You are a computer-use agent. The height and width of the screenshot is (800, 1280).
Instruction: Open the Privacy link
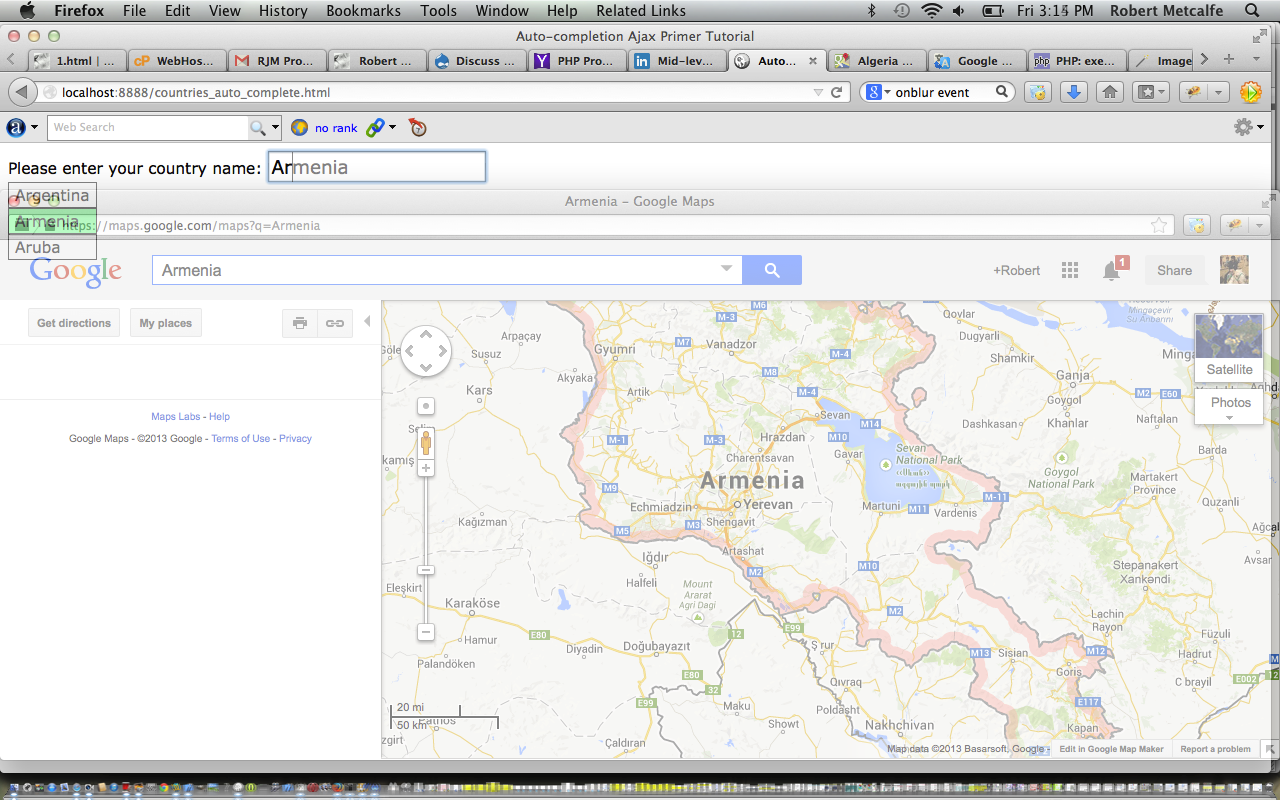click(295, 438)
